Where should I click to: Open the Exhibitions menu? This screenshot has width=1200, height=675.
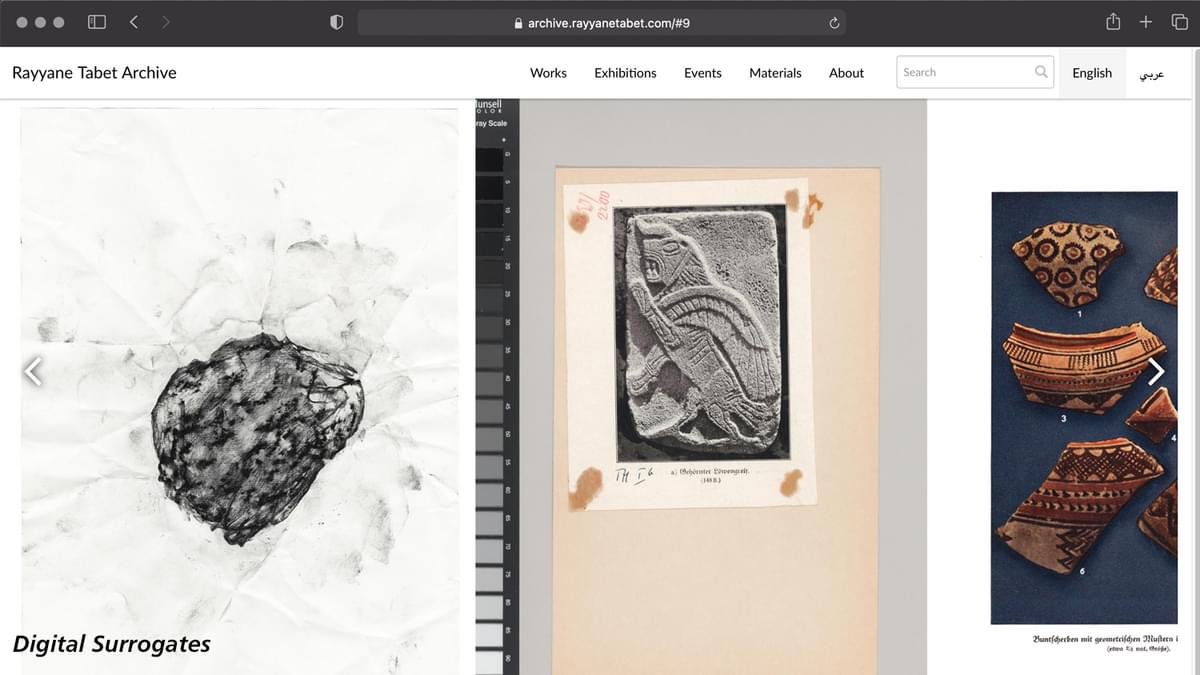[x=625, y=73]
